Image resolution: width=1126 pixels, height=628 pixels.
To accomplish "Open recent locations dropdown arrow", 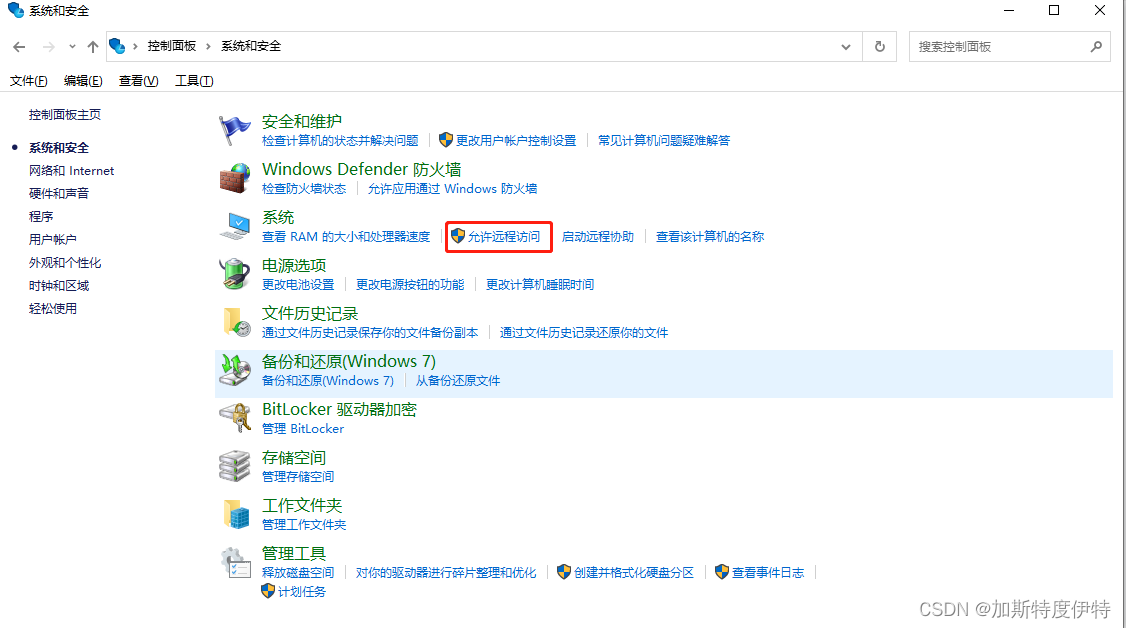I will tap(72, 47).
